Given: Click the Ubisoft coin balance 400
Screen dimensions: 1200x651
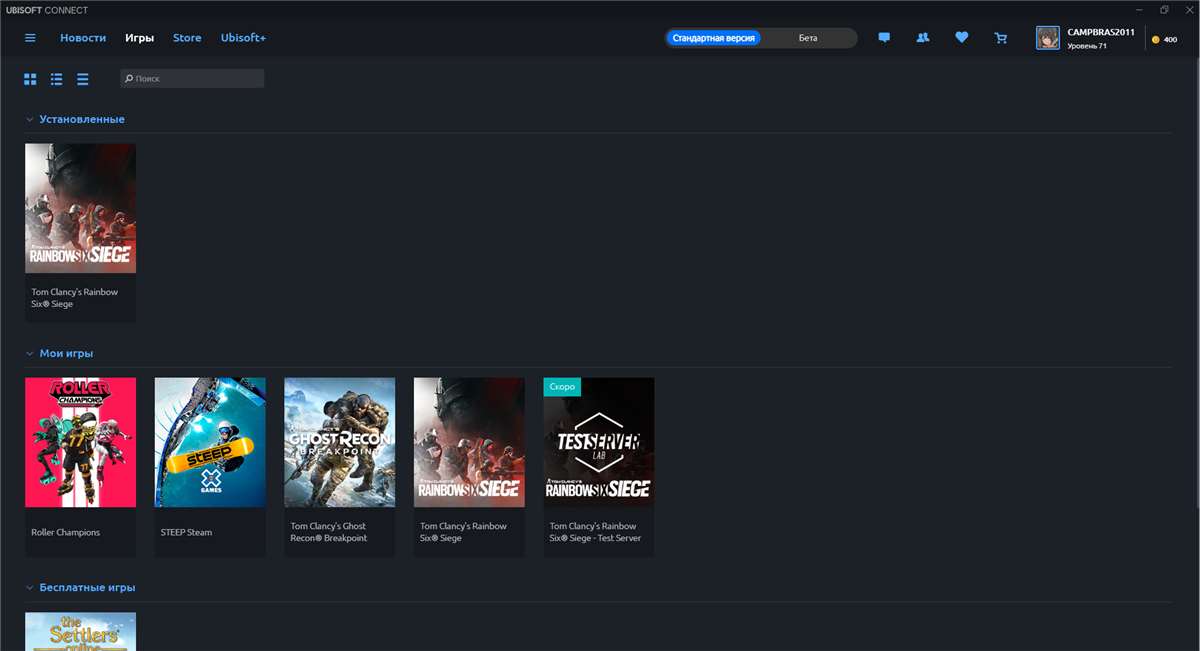Looking at the screenshot, I should 1164,39.
